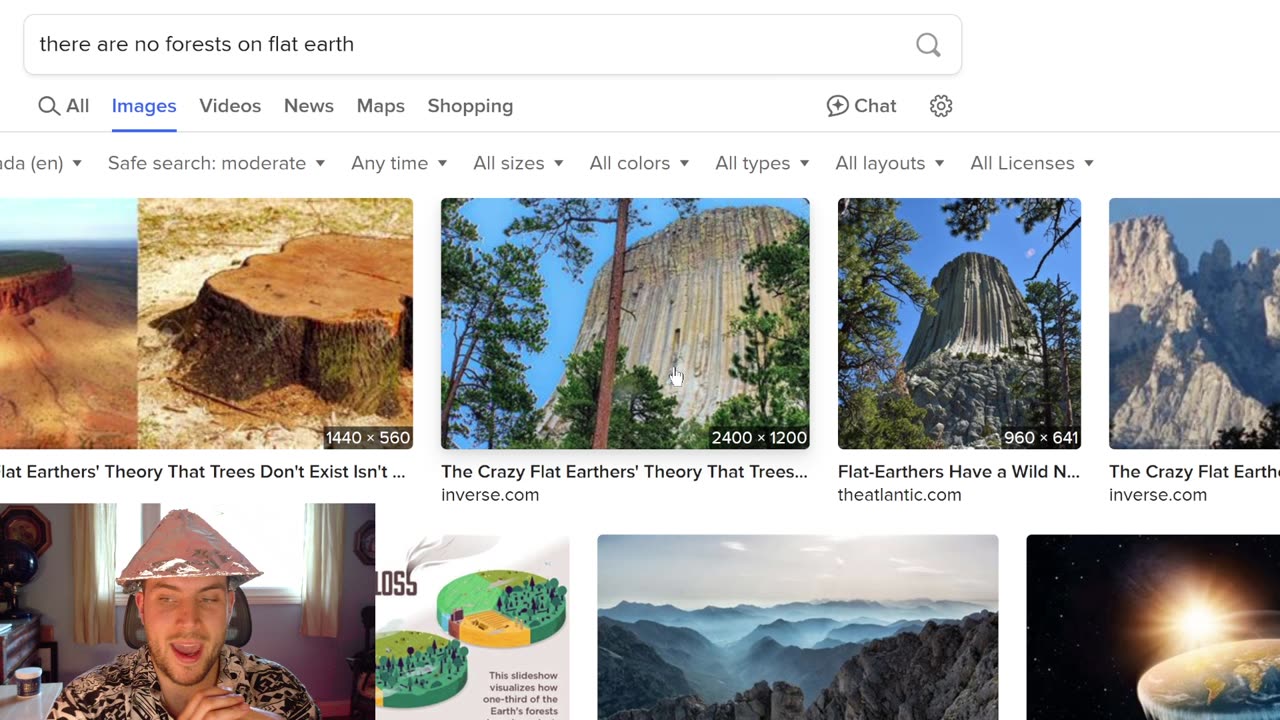Expand the All types filter

761,163
